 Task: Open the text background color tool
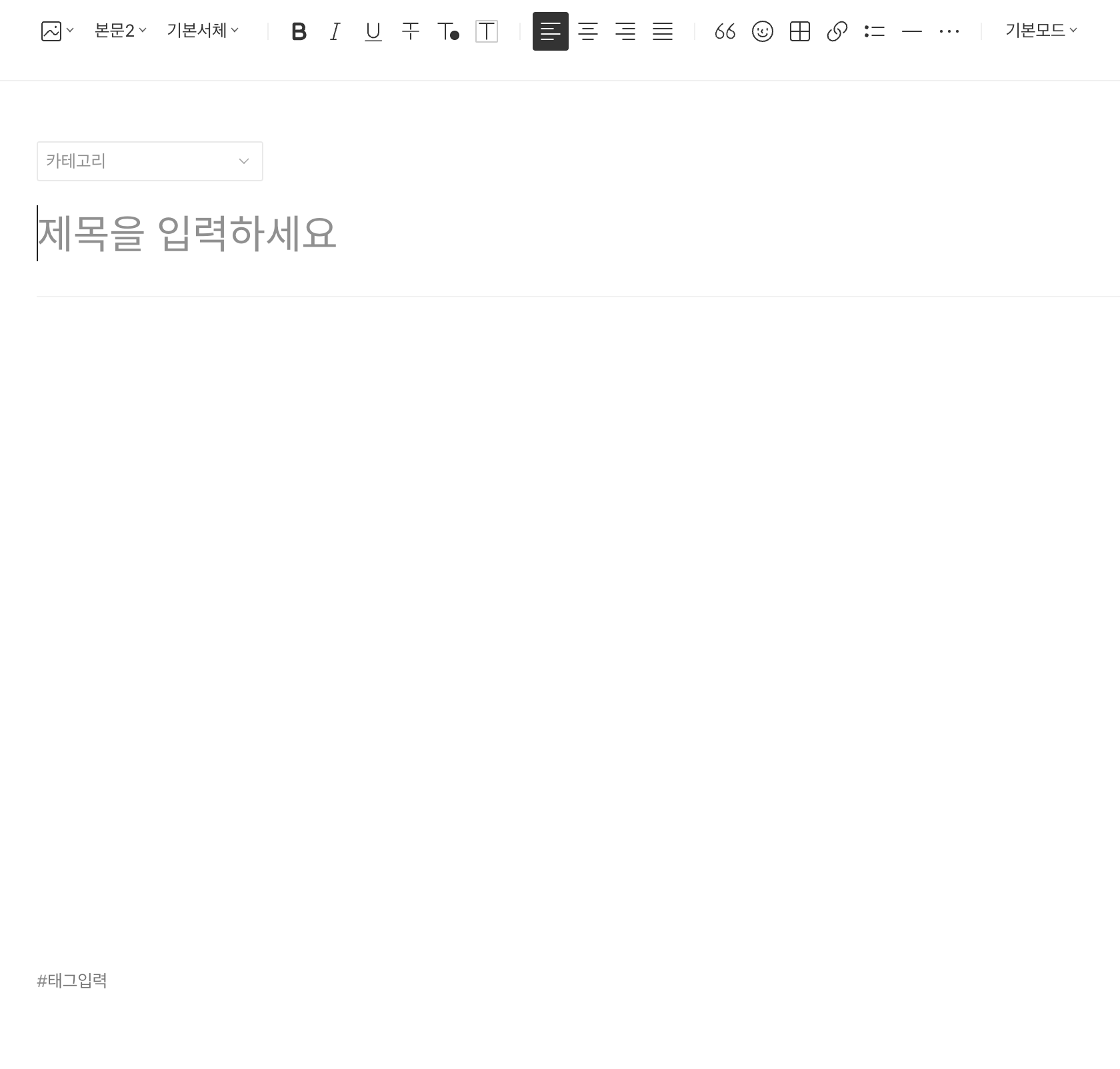[487, 31]
